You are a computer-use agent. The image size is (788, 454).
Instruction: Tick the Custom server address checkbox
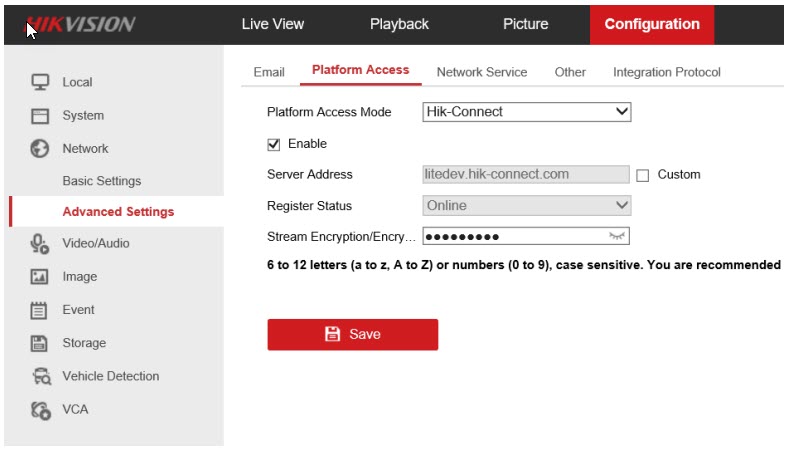pyautogui.click(x=643, y=175)
